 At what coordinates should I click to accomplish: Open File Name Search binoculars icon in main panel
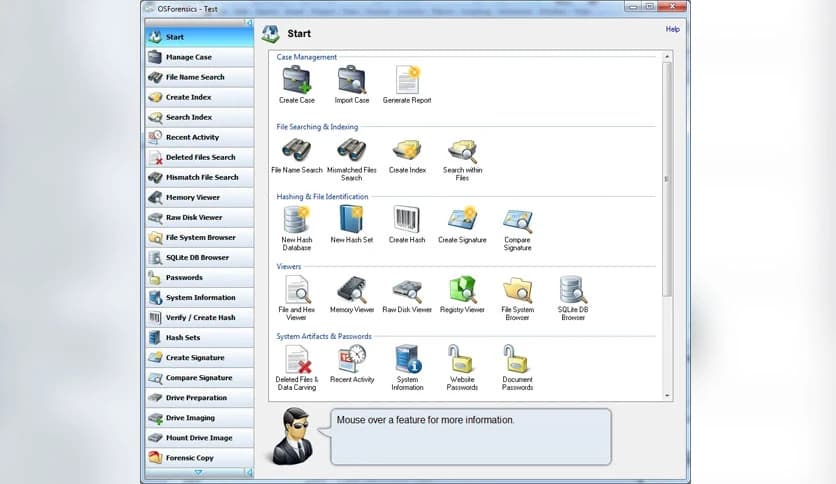click(296, 150)
